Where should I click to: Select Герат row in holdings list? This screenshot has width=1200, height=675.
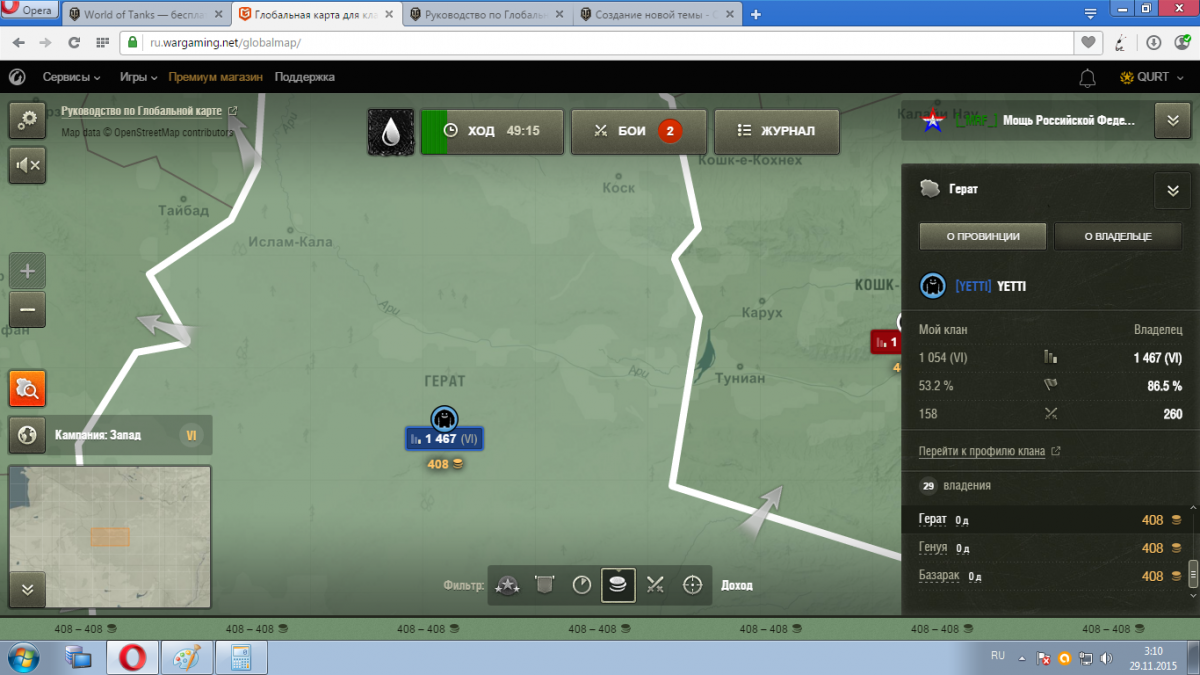1044,520
